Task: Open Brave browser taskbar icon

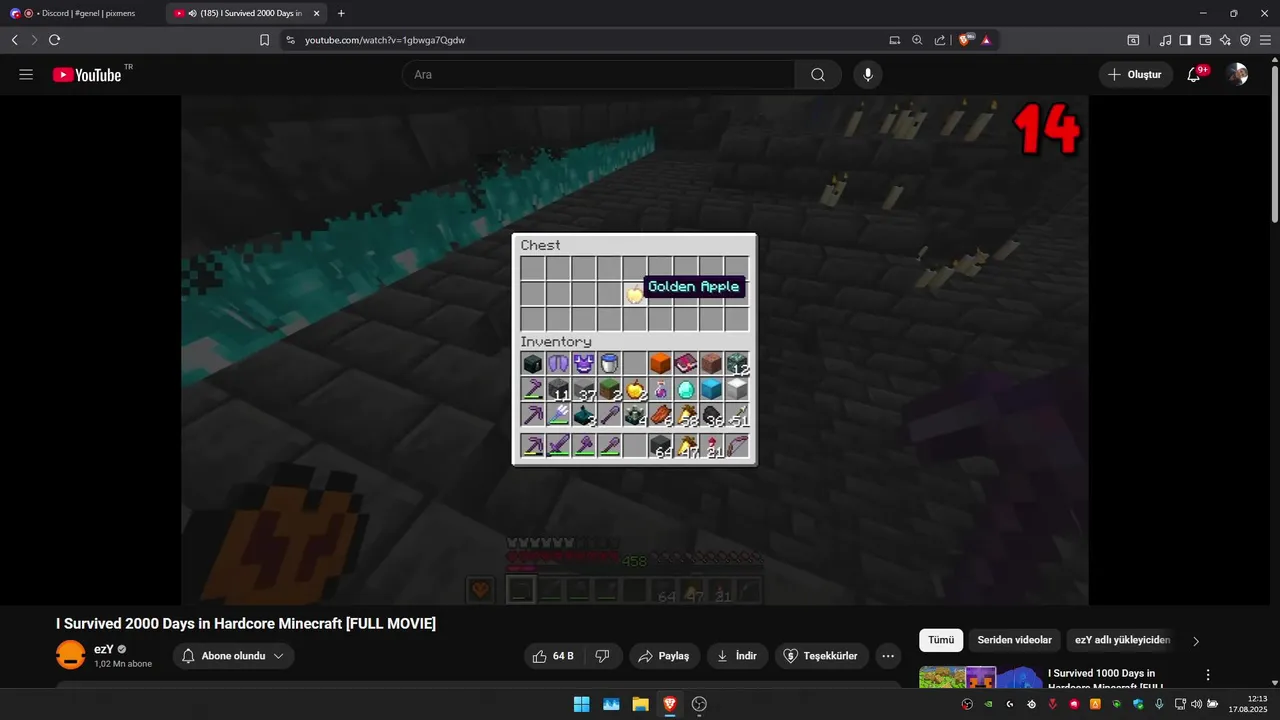Action: pyautogui.click(x=669, y=704)
